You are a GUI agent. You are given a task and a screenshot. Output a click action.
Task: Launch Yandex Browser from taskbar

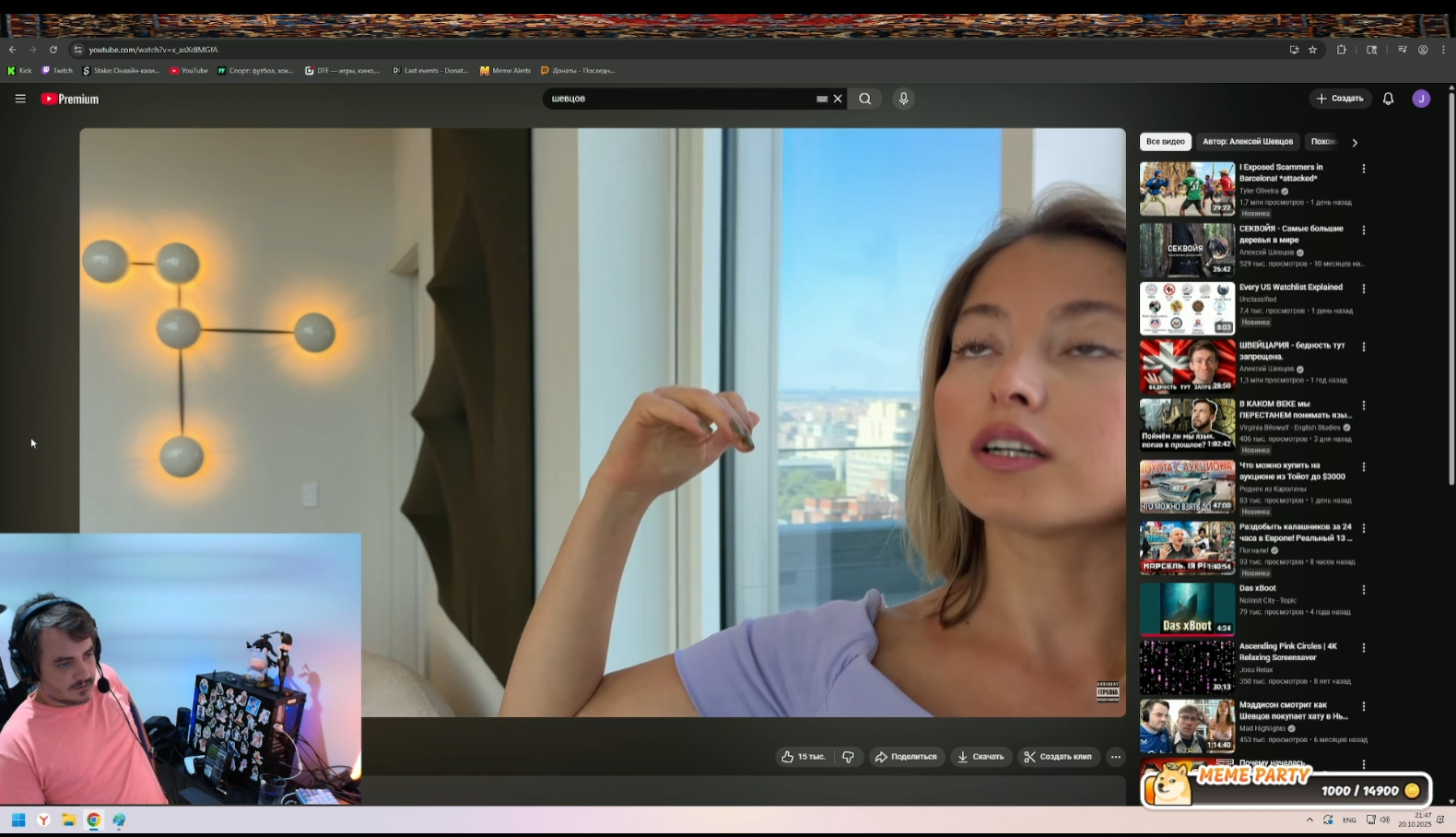tap(43, 819)
